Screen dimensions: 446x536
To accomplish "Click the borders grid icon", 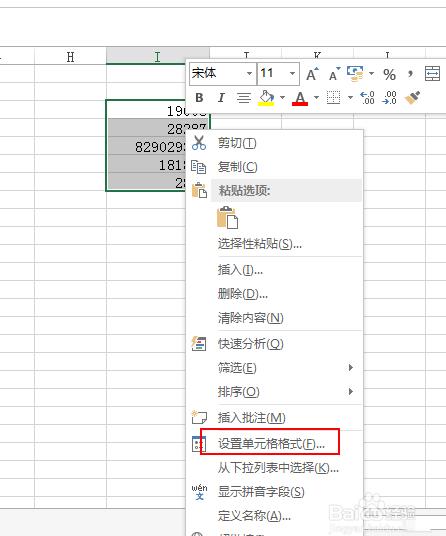I will pos(333,98).
